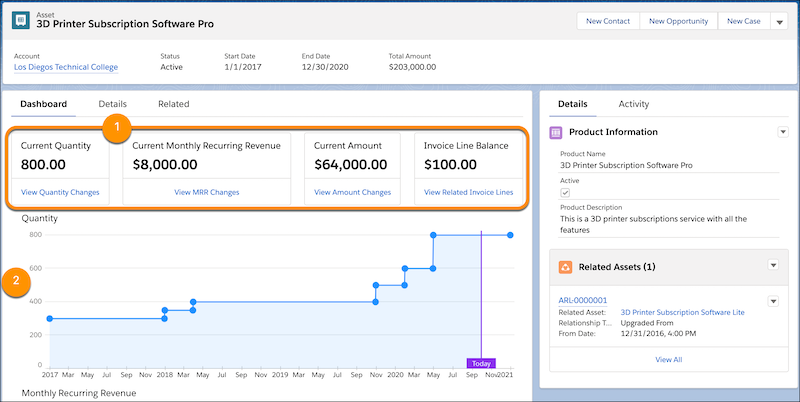Open the Related Assets card dropdown menu
The image size is (800, 402).
(773, 265)
